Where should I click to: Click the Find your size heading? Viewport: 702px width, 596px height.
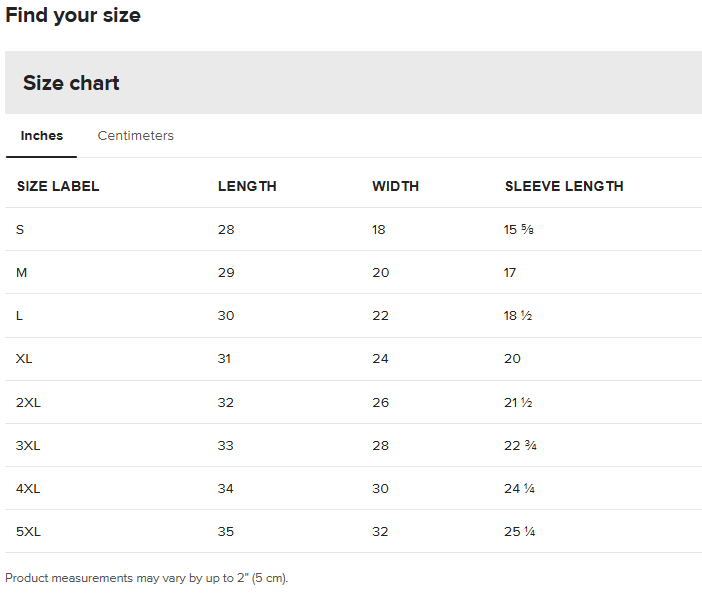tap(73, 15)
